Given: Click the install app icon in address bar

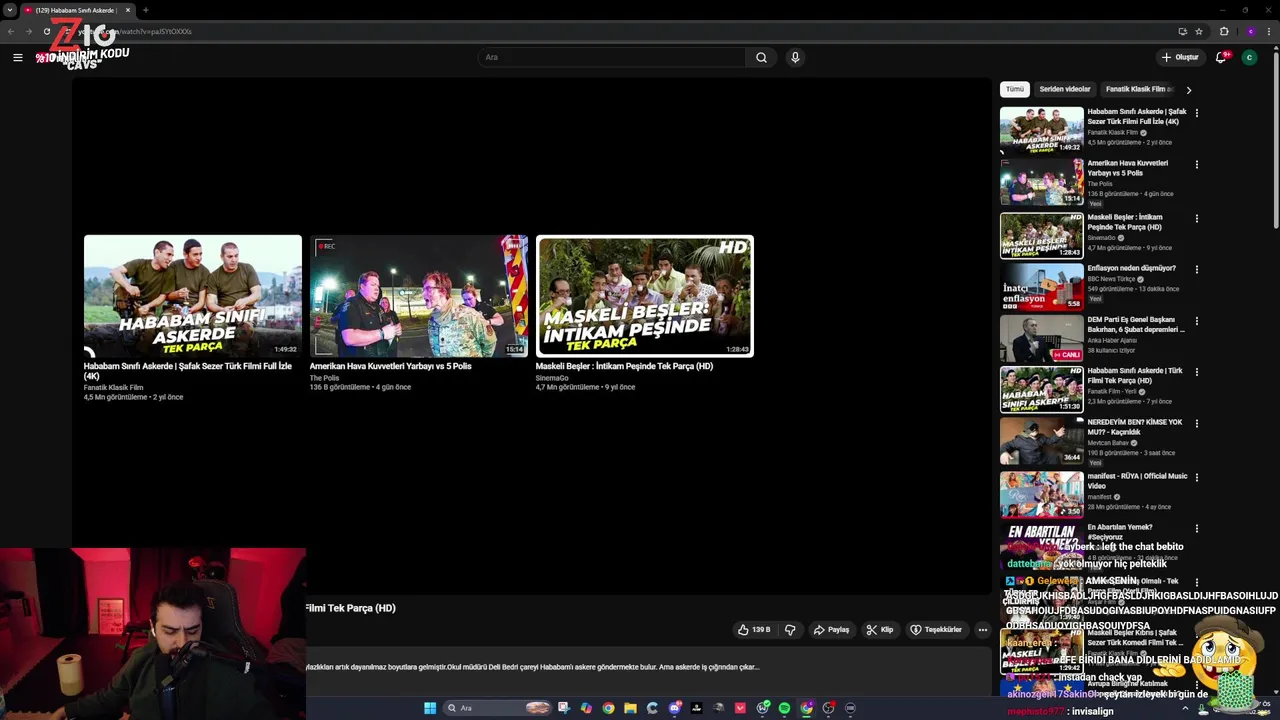Looking at the screenshot, I should 1182,31.
